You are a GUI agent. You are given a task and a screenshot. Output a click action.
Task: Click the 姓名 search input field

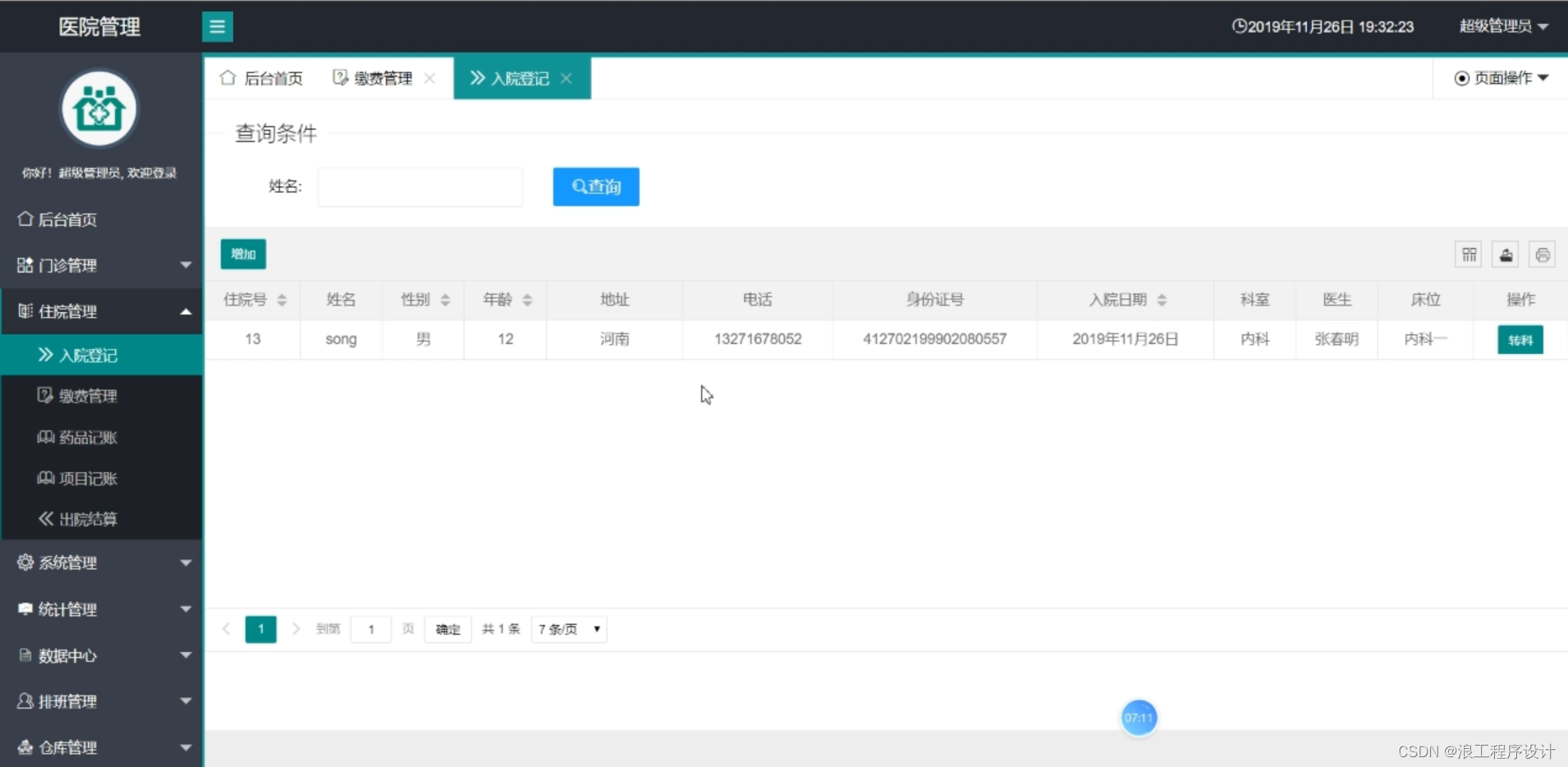(x=420, y=186)
